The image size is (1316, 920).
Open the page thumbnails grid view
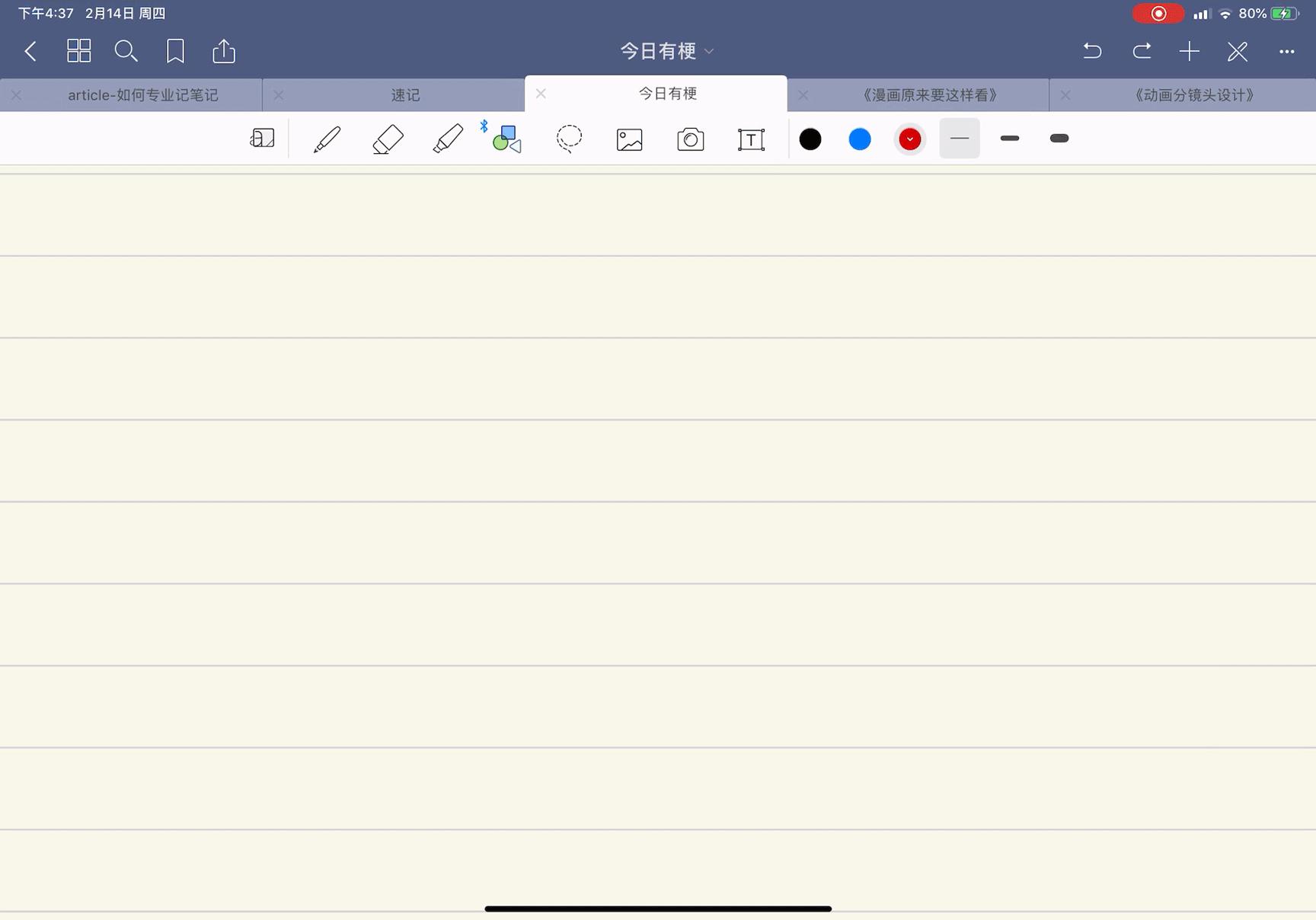[x=78, y=50]
